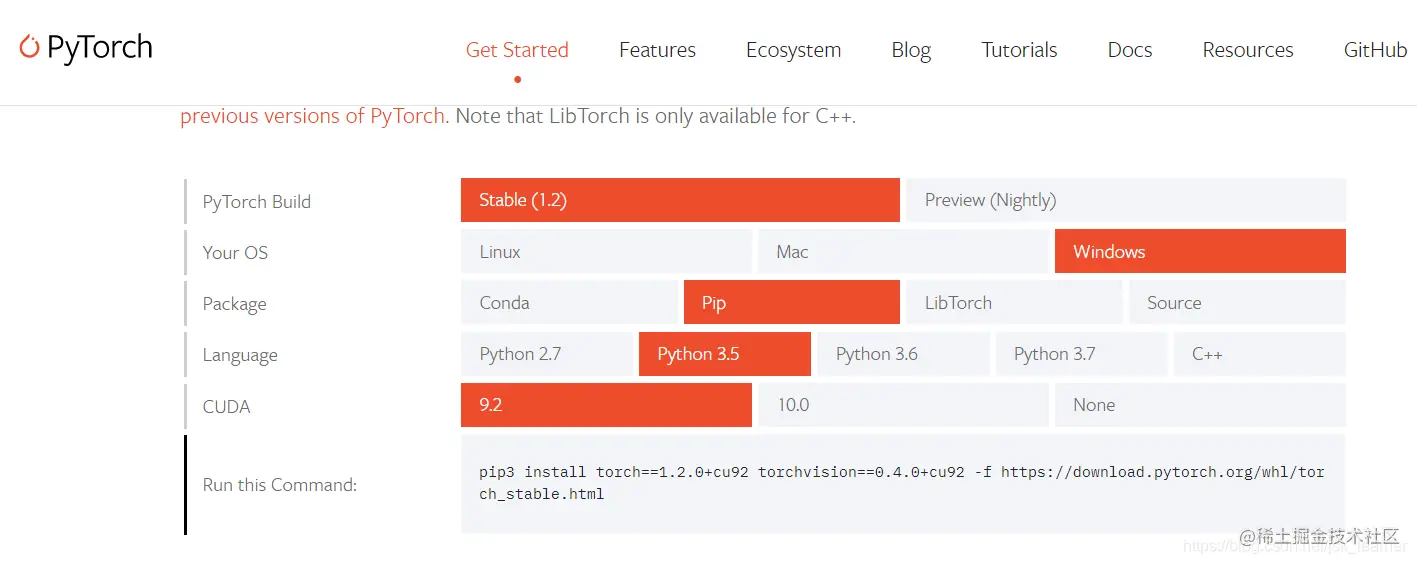
Task: Select CUDA version 10.0
Action: (x=903, y=405)
